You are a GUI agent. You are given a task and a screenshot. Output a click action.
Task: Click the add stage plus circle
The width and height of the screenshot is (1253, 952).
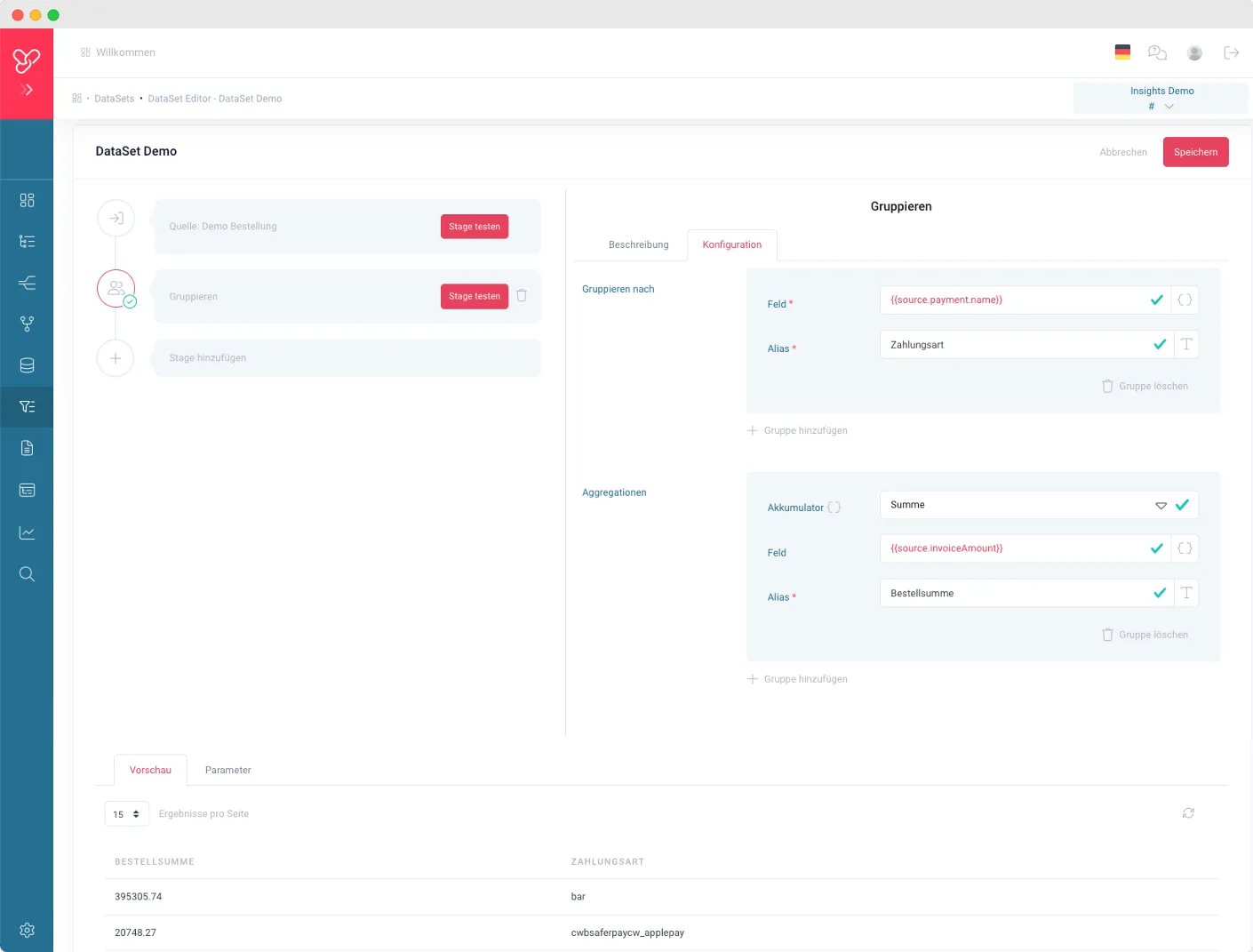click(116, 358)
